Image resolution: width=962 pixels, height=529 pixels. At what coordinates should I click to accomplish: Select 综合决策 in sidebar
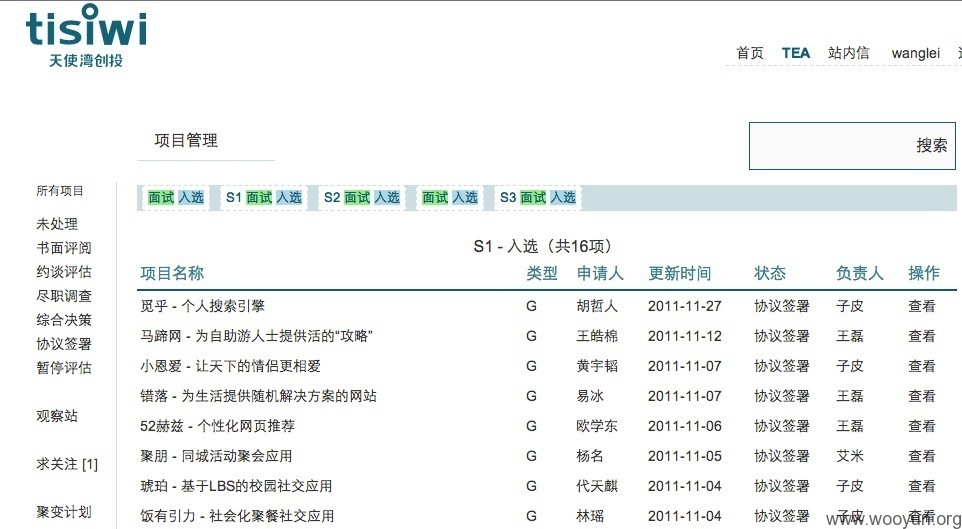pyautogui.click(x=64, y=320)
